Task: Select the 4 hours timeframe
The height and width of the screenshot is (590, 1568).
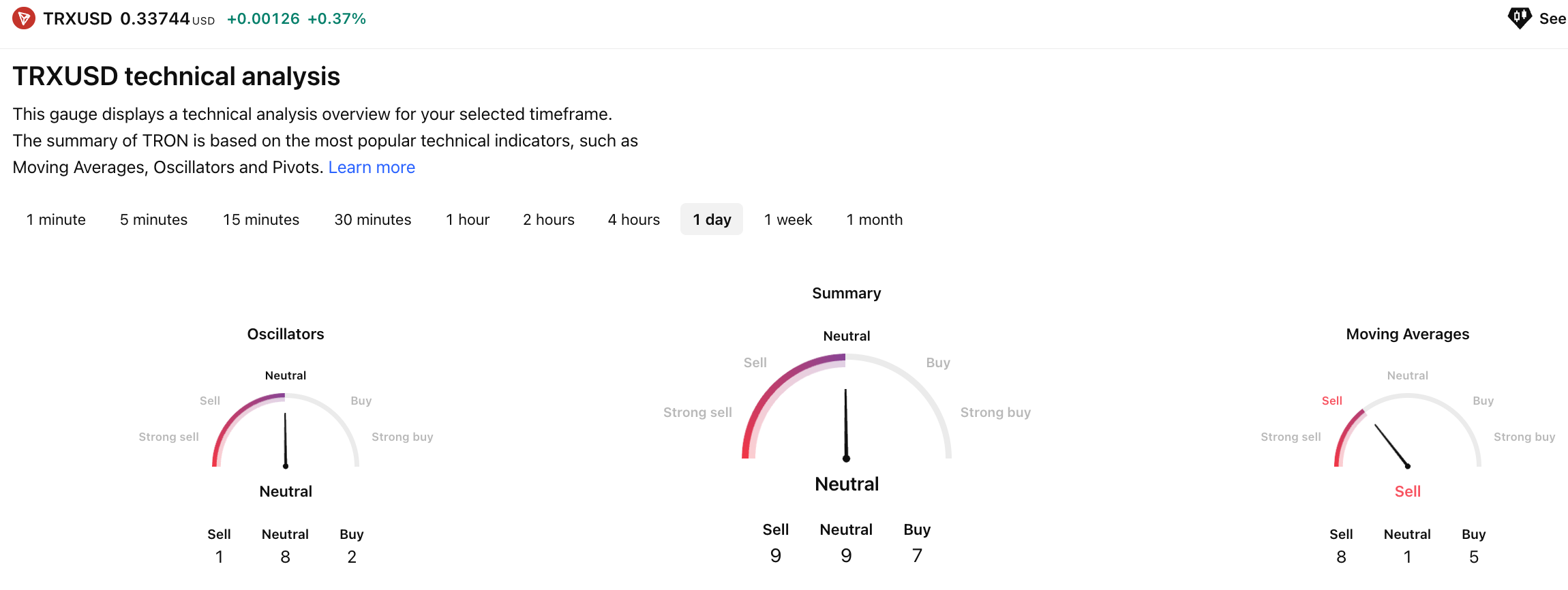Action: point(634,219)
